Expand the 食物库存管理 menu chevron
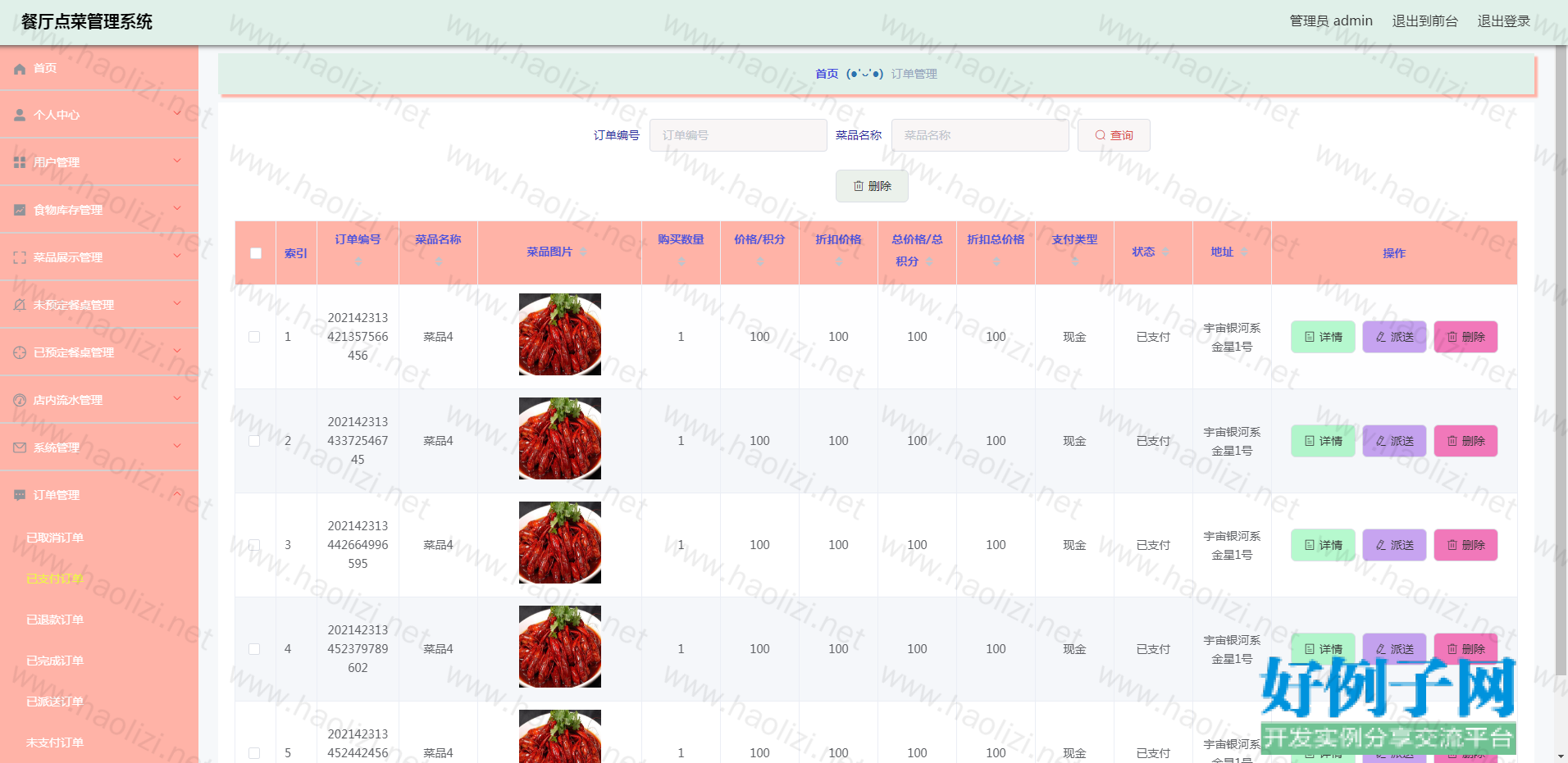The image size is (1568, 763). (177, 209)
